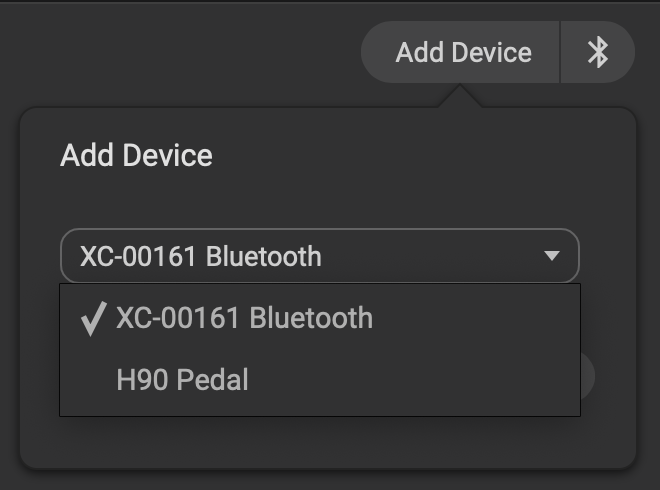The height and width of the screenshot is (490, 660).
Task: Click the XC-00161 Bluetooth selected field text
Action: [x=201, y=256]
